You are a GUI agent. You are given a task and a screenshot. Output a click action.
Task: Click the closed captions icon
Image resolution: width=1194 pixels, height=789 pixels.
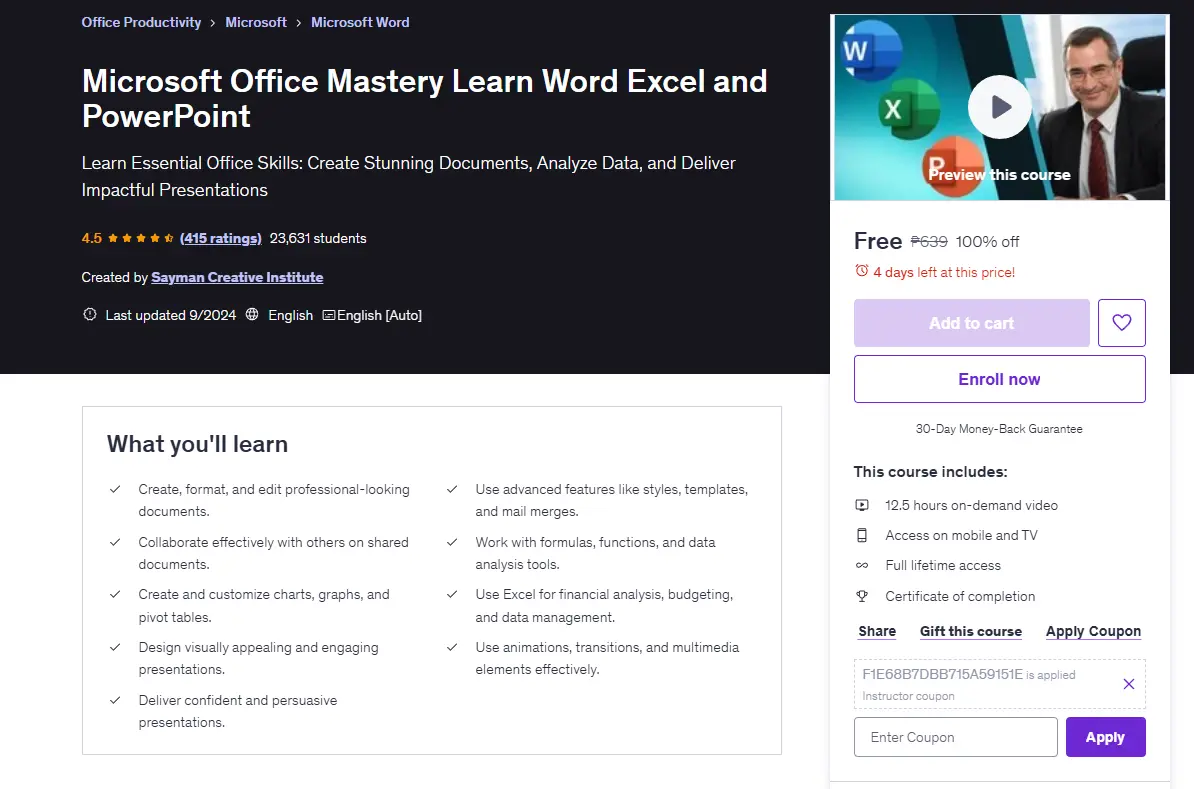click(x=328, y=315)
